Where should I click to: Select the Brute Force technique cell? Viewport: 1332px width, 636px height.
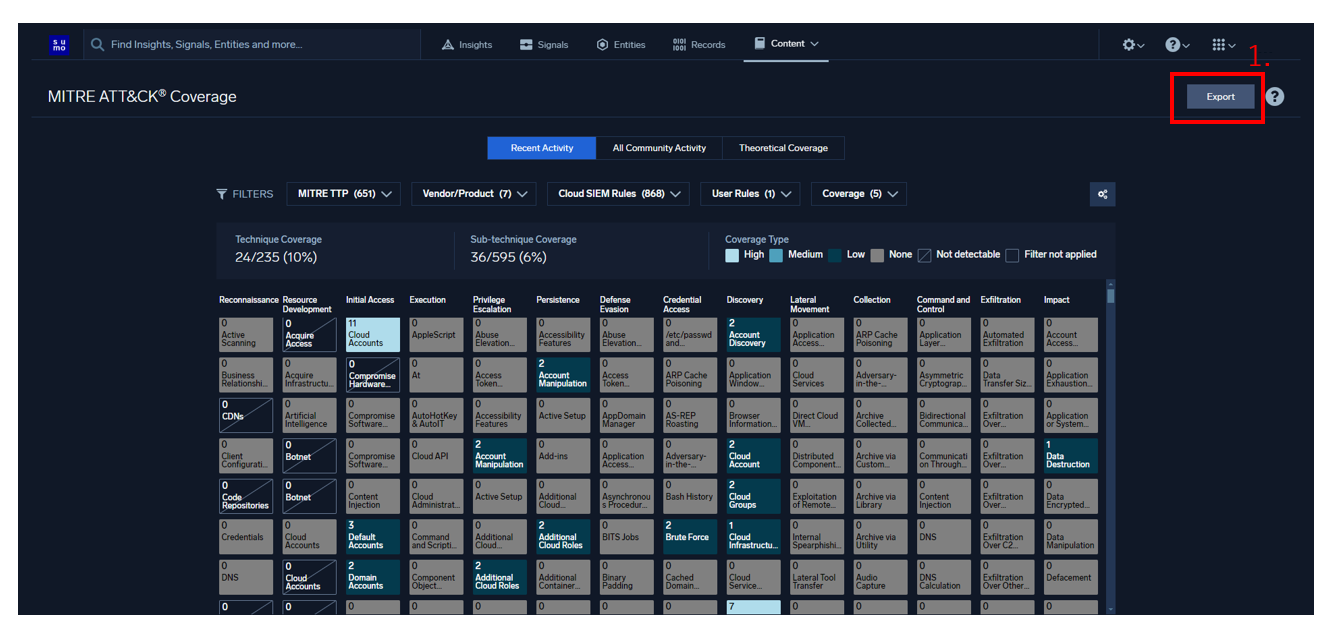click(x=690, y=536)
